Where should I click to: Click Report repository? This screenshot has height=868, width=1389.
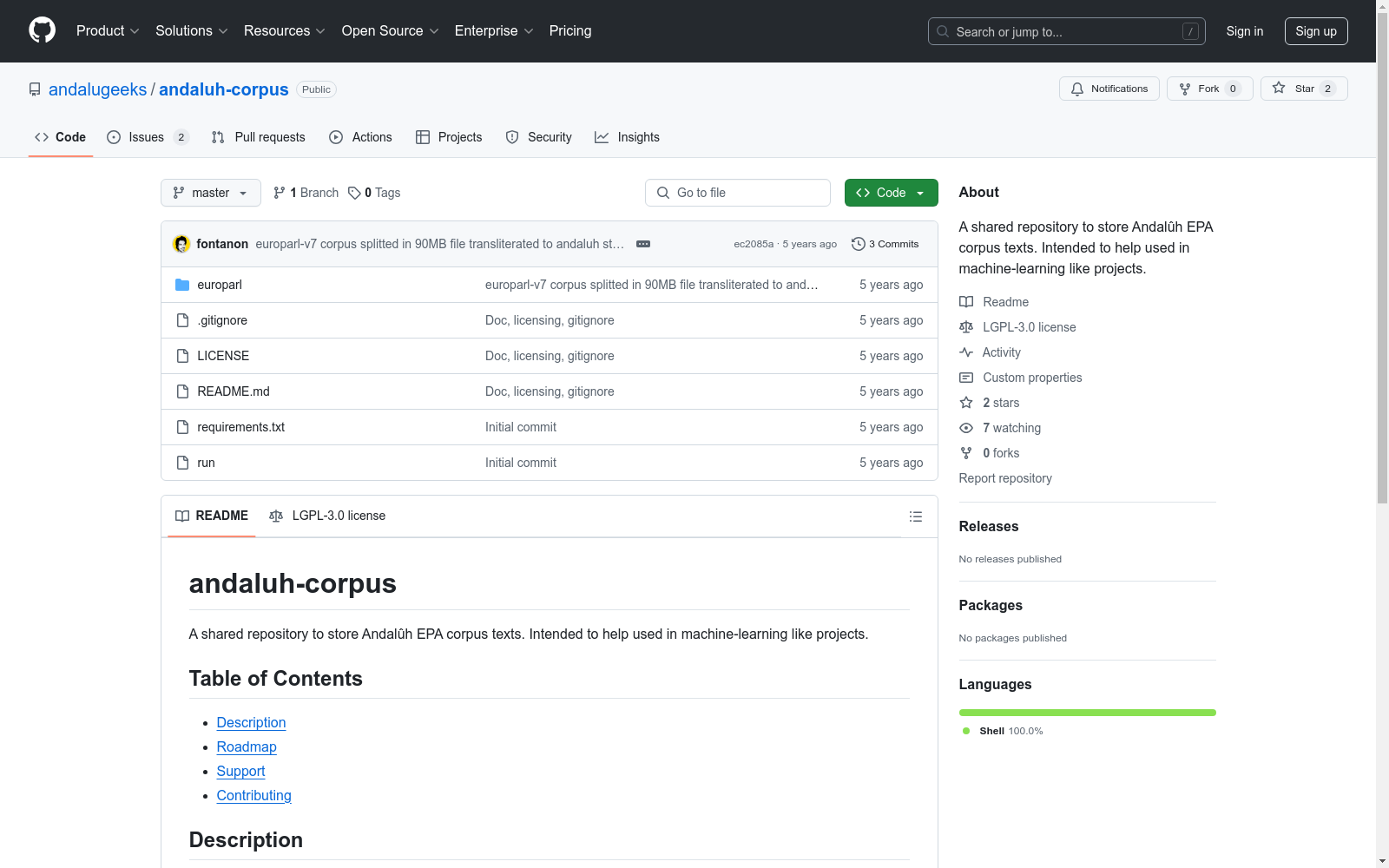pos(1005,478)
